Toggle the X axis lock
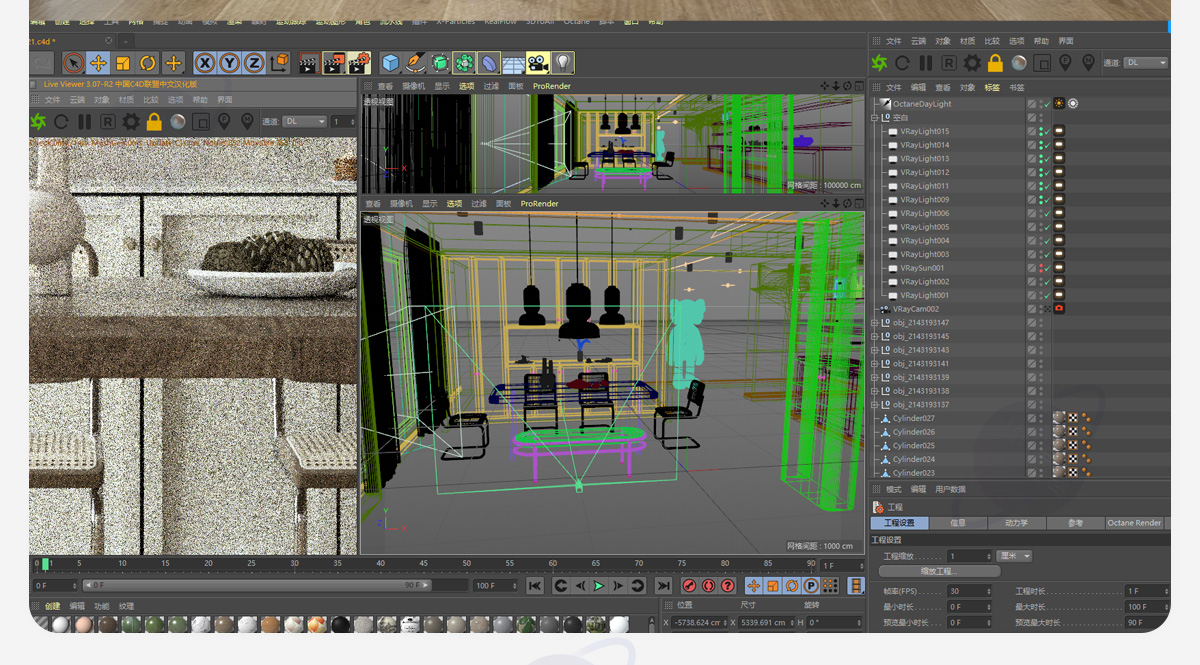1200x665 pixels. (205, 63)
